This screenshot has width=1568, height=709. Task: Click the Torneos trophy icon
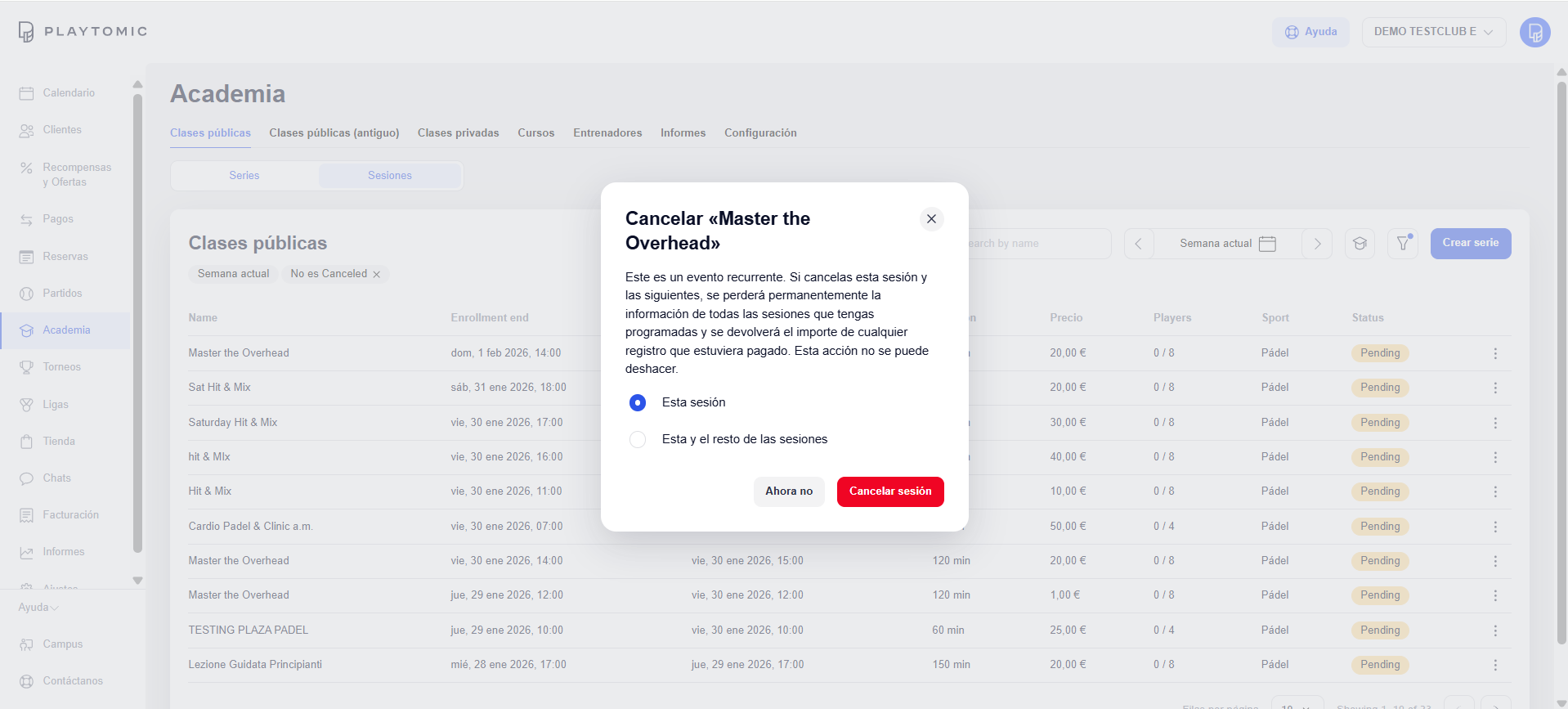[26, 367]
